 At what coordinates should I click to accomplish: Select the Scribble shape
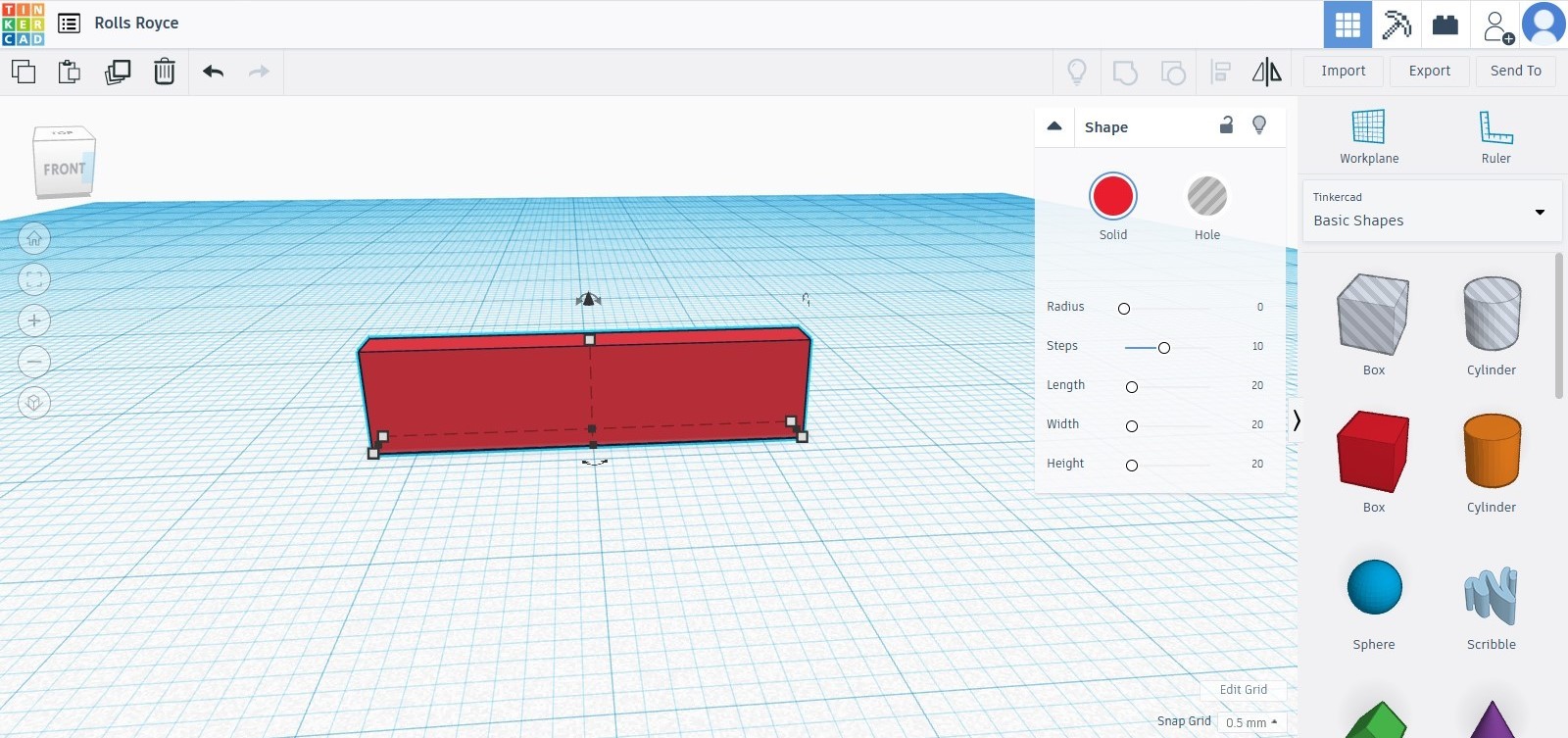(1492, 598)
